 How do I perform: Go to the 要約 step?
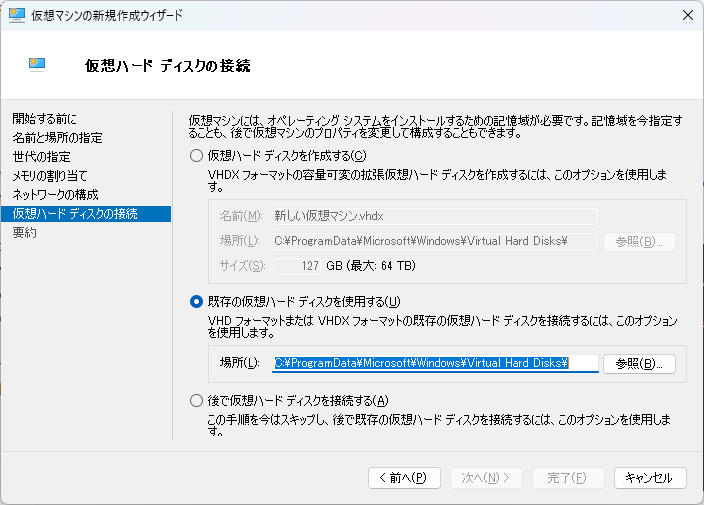coord(25,233)
